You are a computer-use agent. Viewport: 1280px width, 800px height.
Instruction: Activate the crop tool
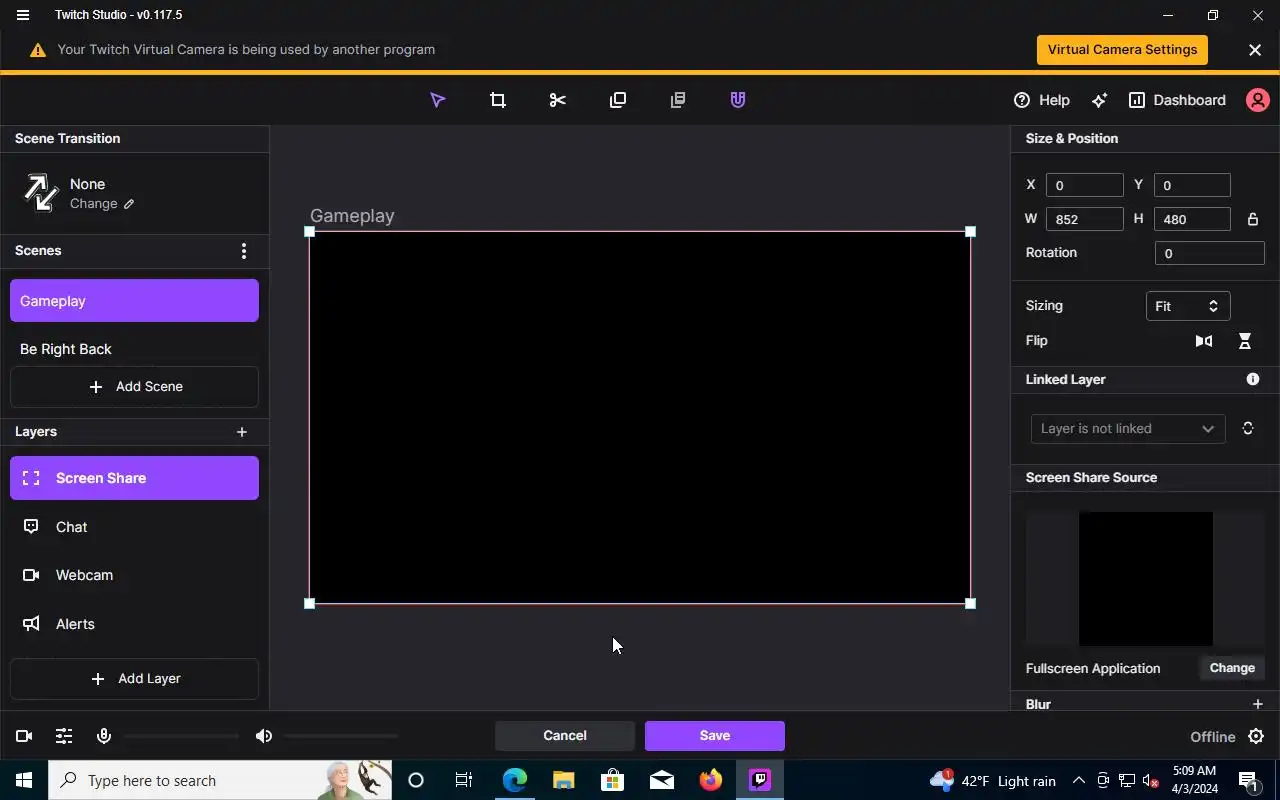[497, 100]
